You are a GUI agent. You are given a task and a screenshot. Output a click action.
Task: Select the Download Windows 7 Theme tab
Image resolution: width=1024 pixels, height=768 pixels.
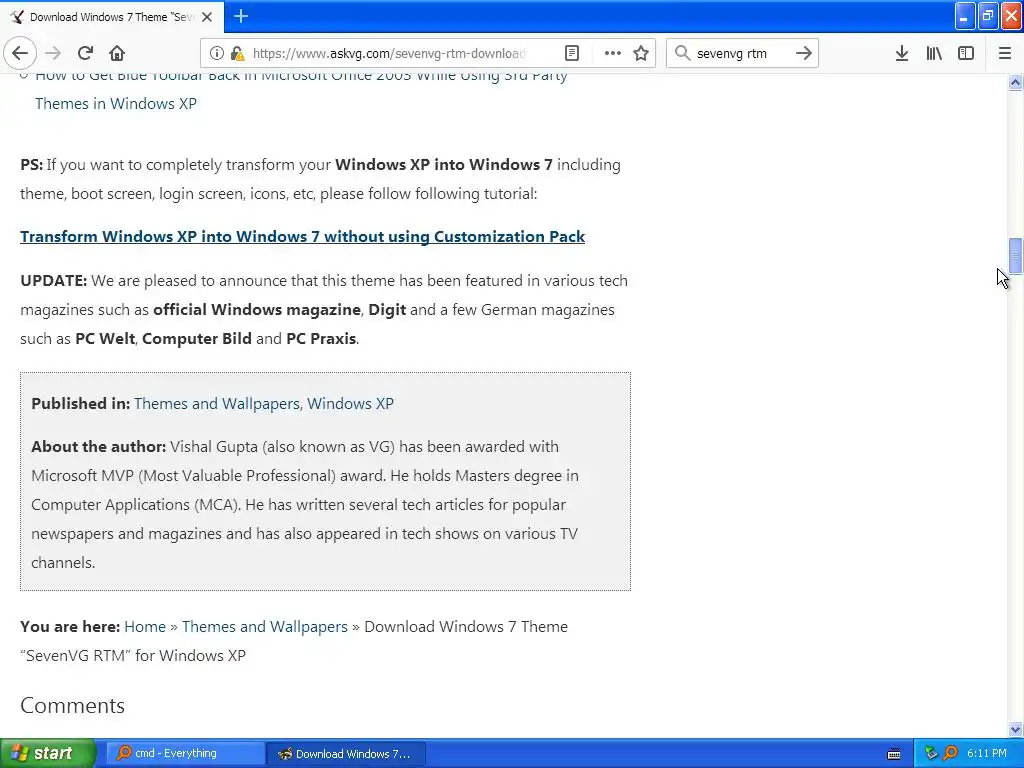[112, 17]
